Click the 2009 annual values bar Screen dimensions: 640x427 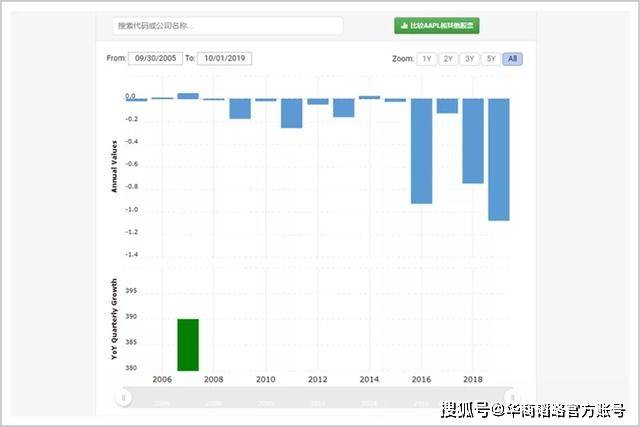coord(240,108)
